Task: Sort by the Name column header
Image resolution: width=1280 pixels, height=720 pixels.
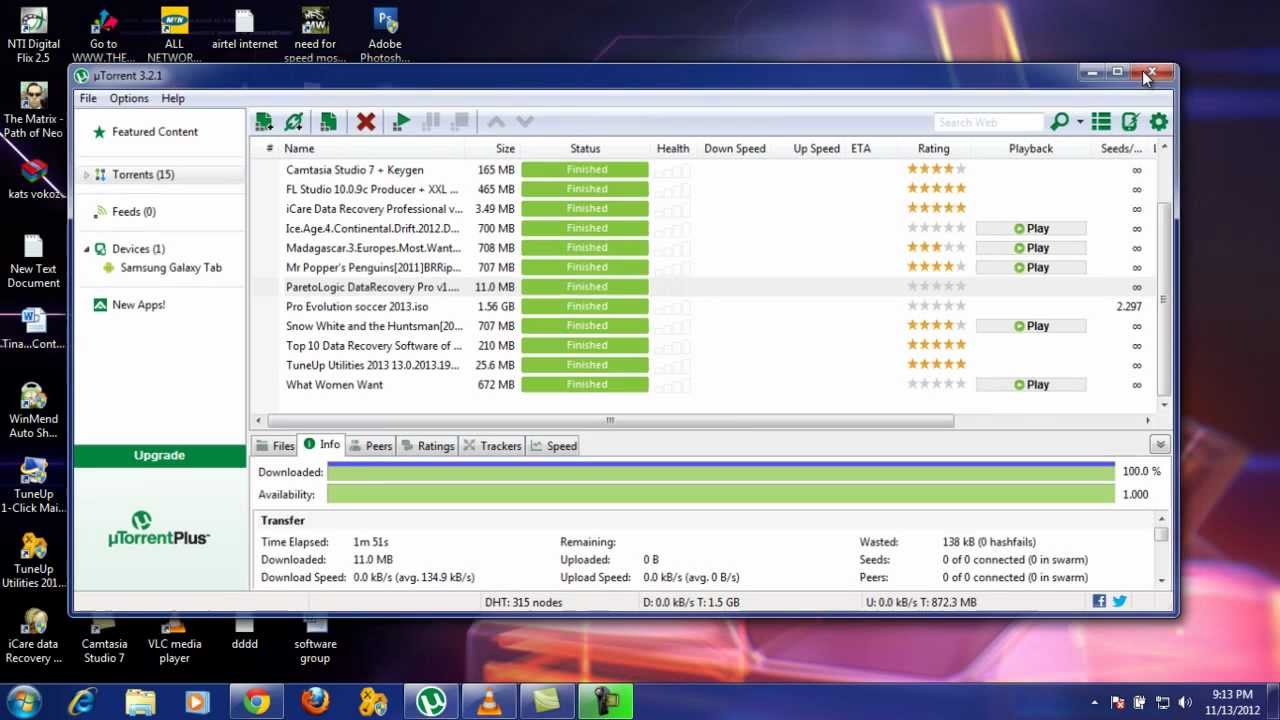Action: pos(299,149)
